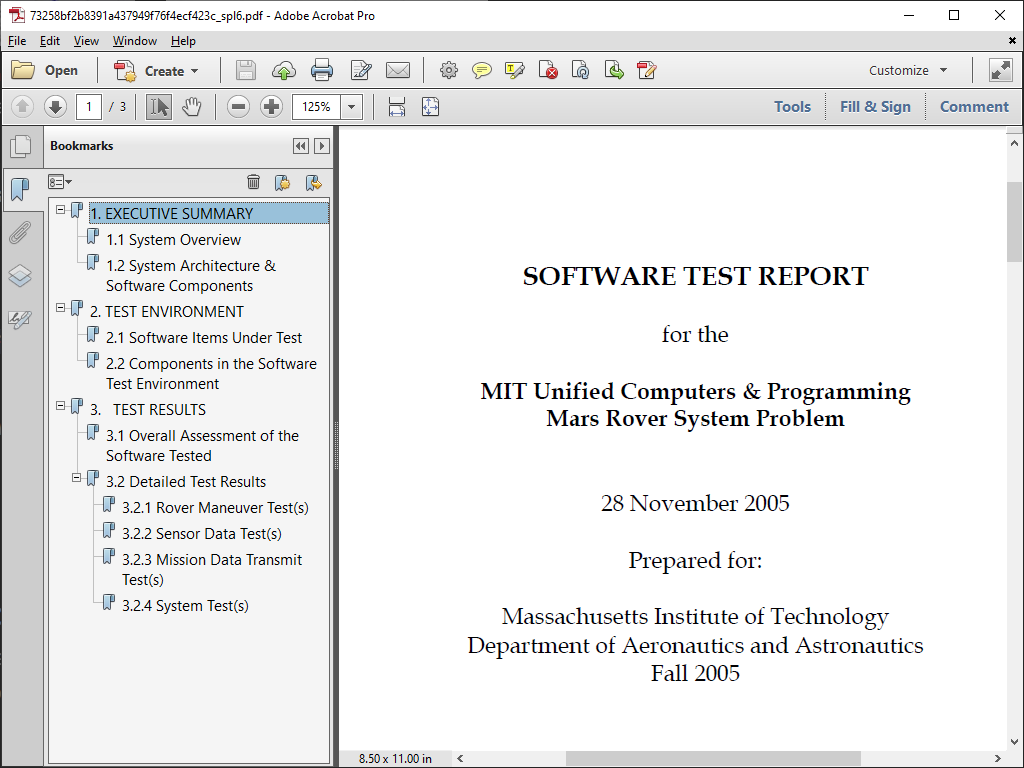
Task: Collapse the 3. TEST RESULTS bookmark
Action: 61,406
